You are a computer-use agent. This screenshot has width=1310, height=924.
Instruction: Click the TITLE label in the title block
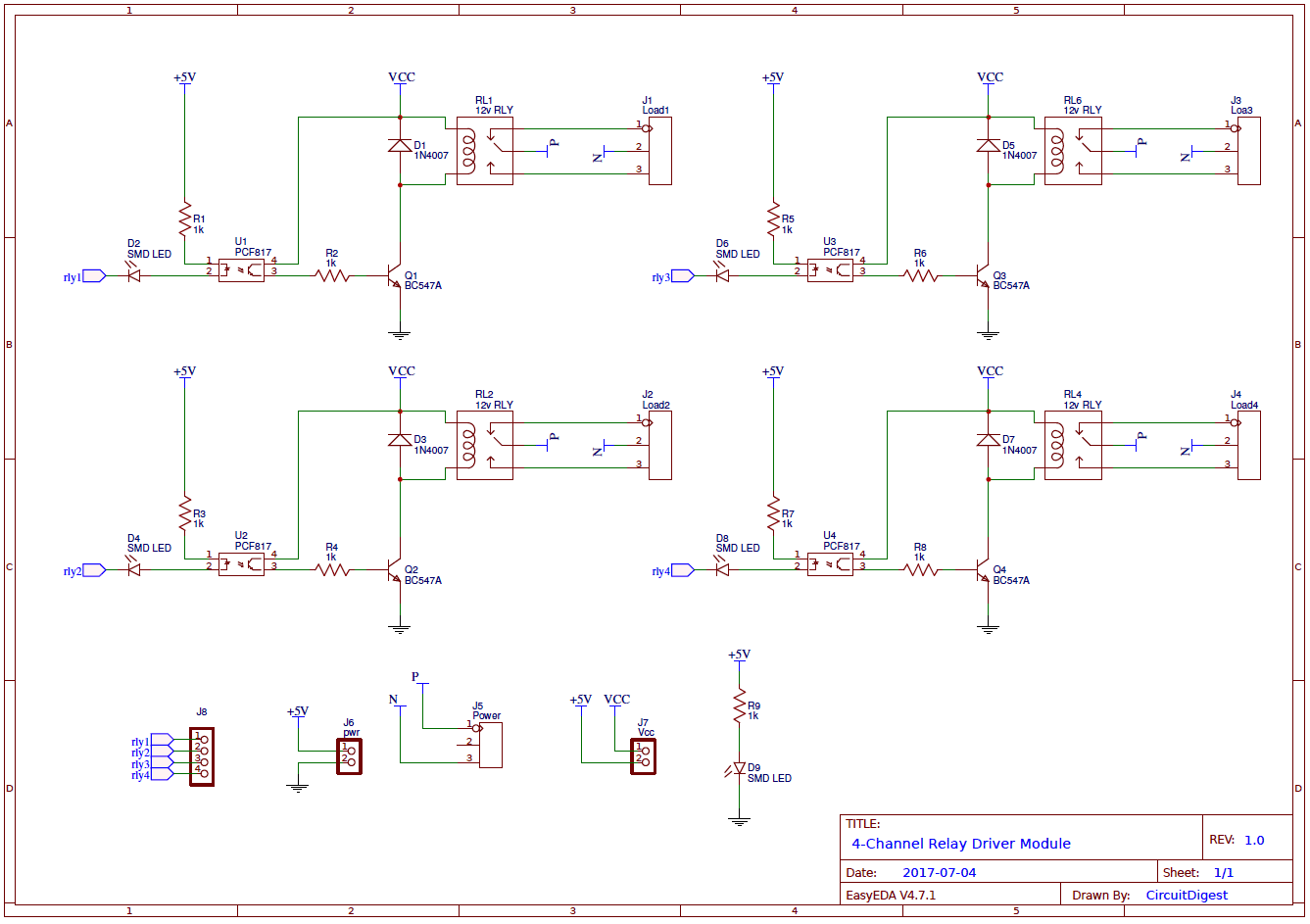[862, 823]
